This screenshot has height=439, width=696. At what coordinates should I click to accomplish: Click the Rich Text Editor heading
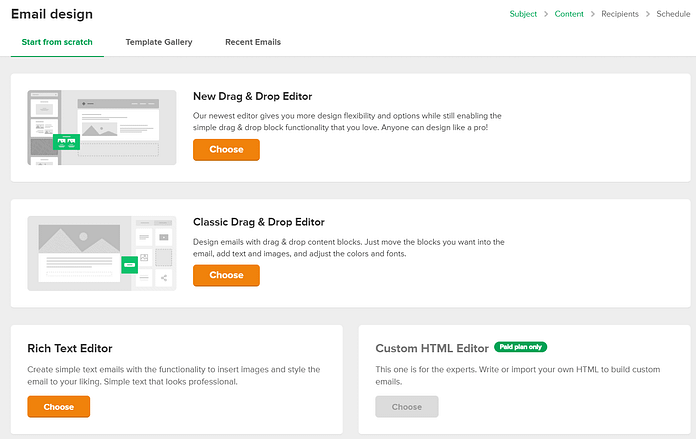[70, 348]
